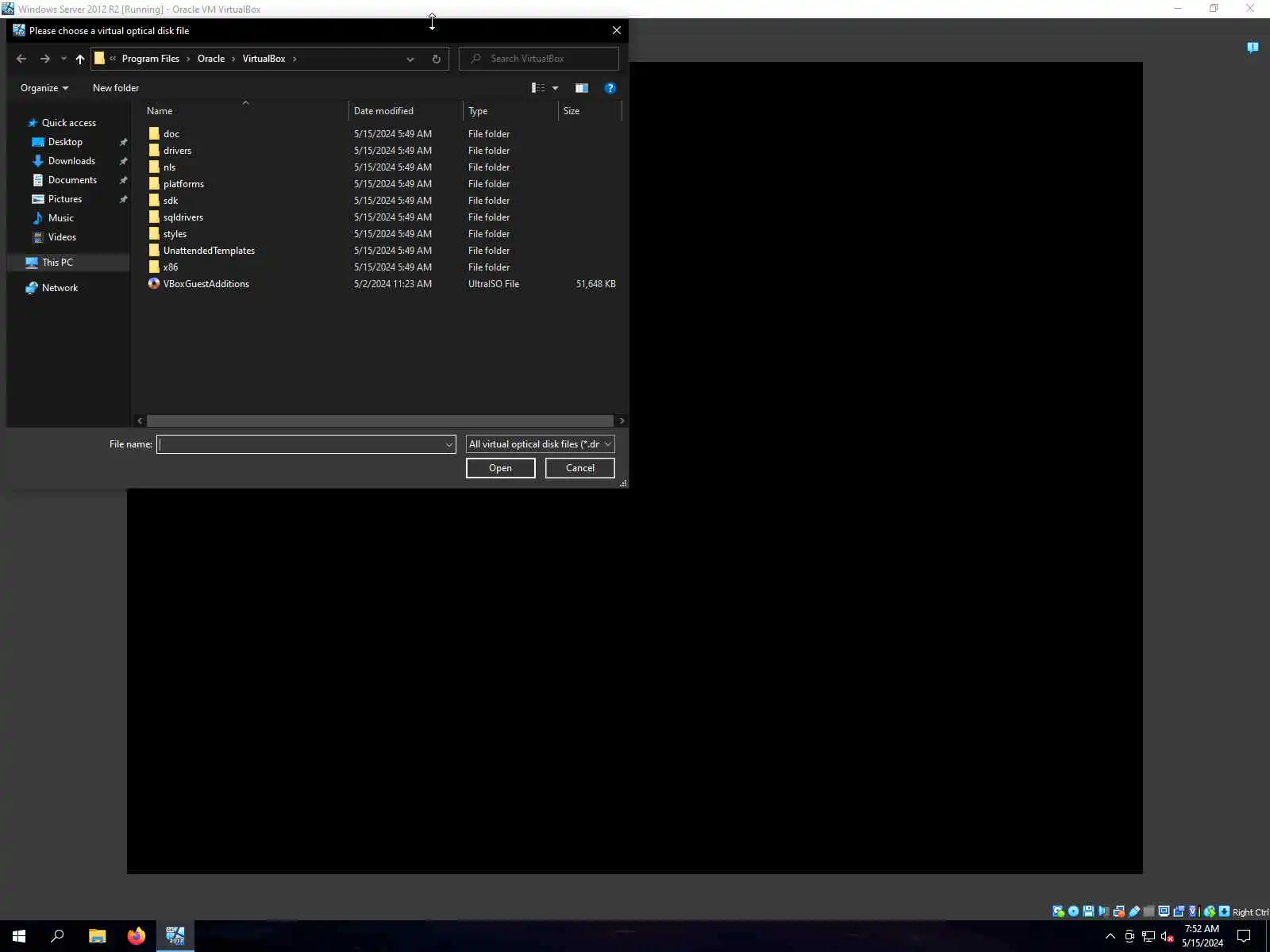The height and width of the screenshot is (952, 1270).
Task: Open Music in the navigation pane
Action: pos(60,218)
